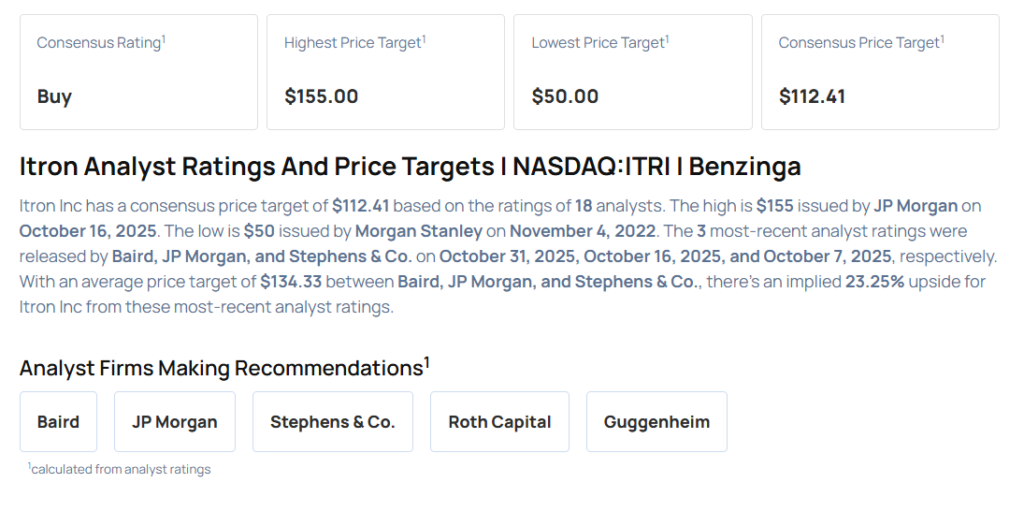Open the Consensus Price Target card label
The height and width of the screenshot is (512, 1024).
tap(860, 43)
